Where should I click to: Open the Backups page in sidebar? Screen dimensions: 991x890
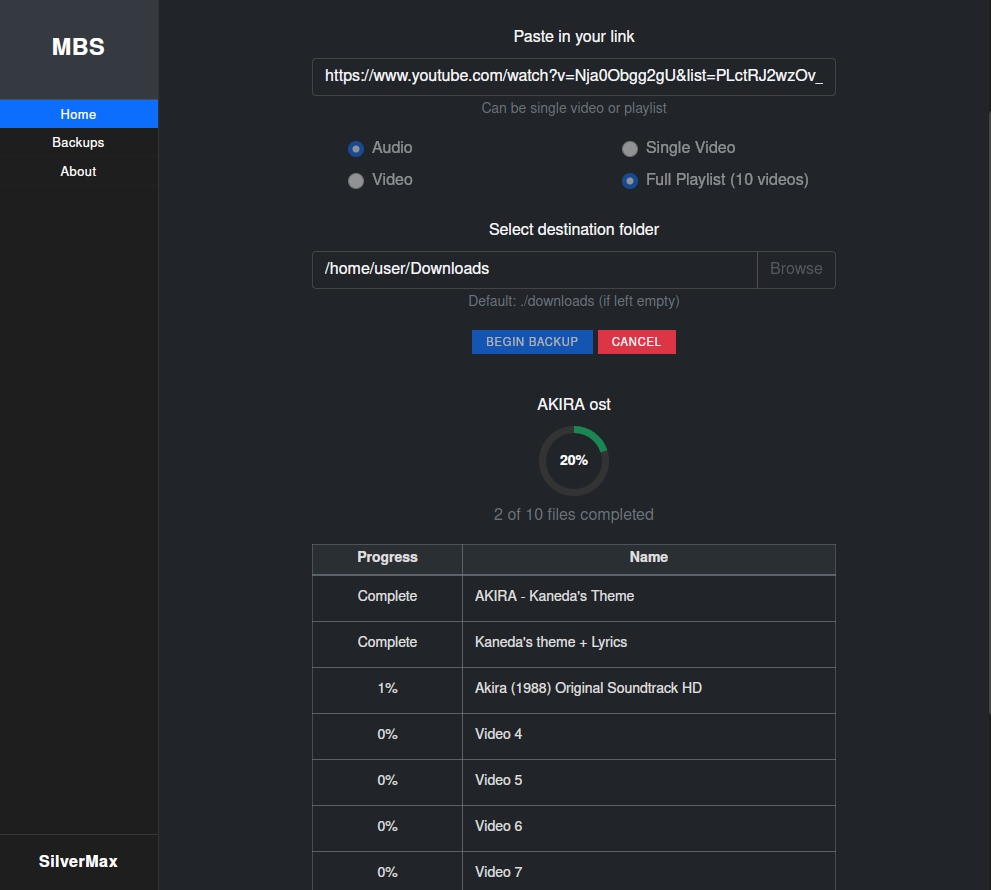point(78,142)
